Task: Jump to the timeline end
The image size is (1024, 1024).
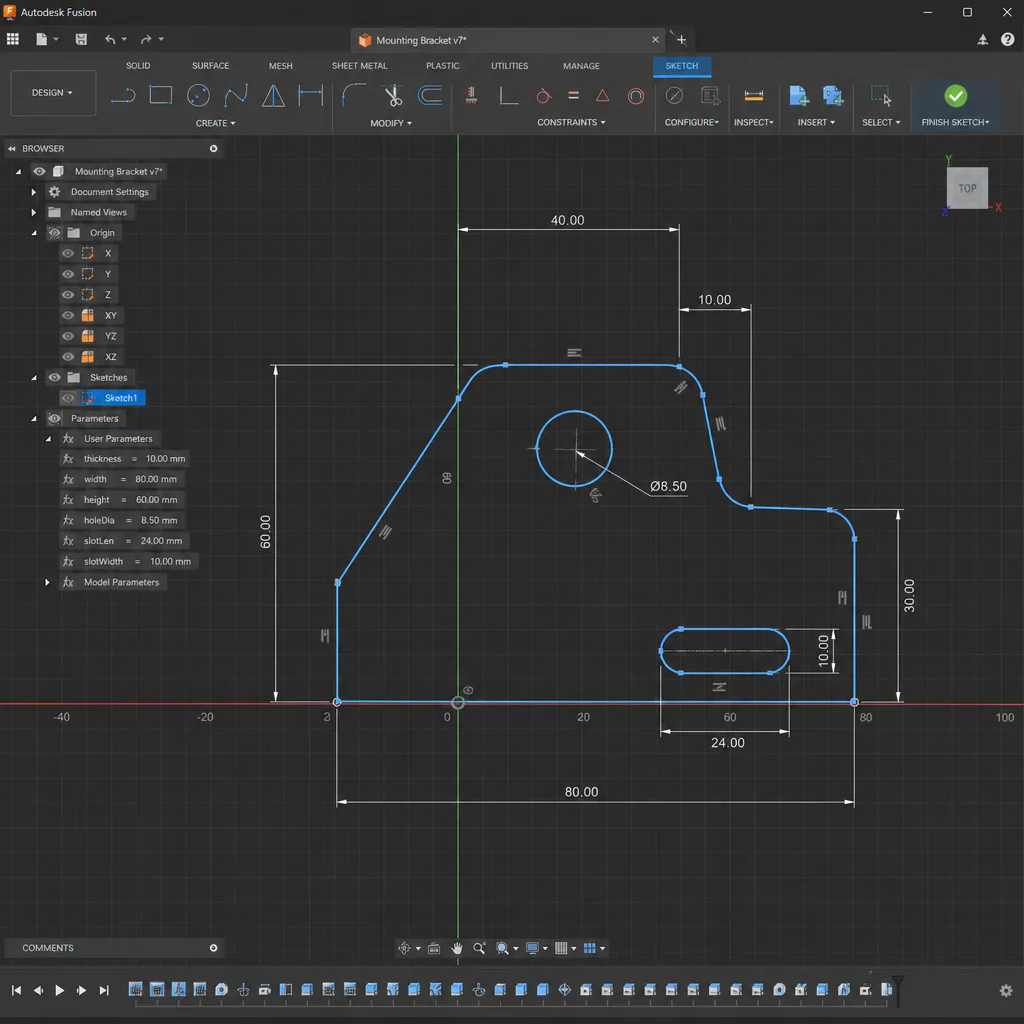Action: click(x=104, y=991)
